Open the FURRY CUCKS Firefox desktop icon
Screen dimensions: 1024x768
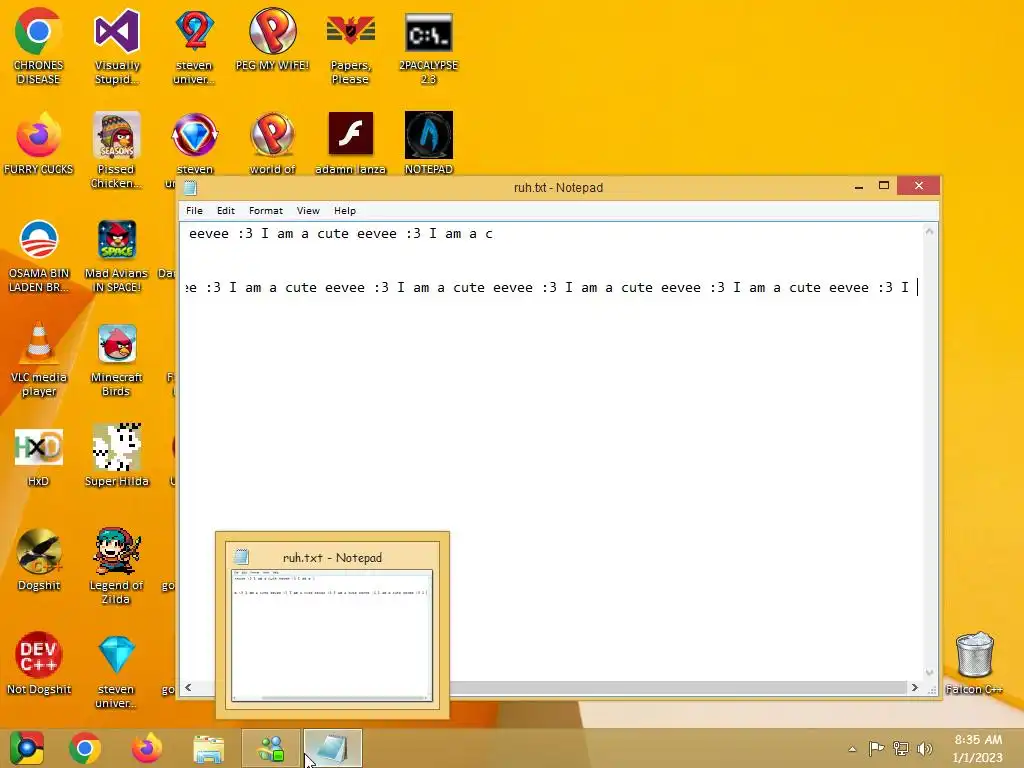(x=38, y=142)
